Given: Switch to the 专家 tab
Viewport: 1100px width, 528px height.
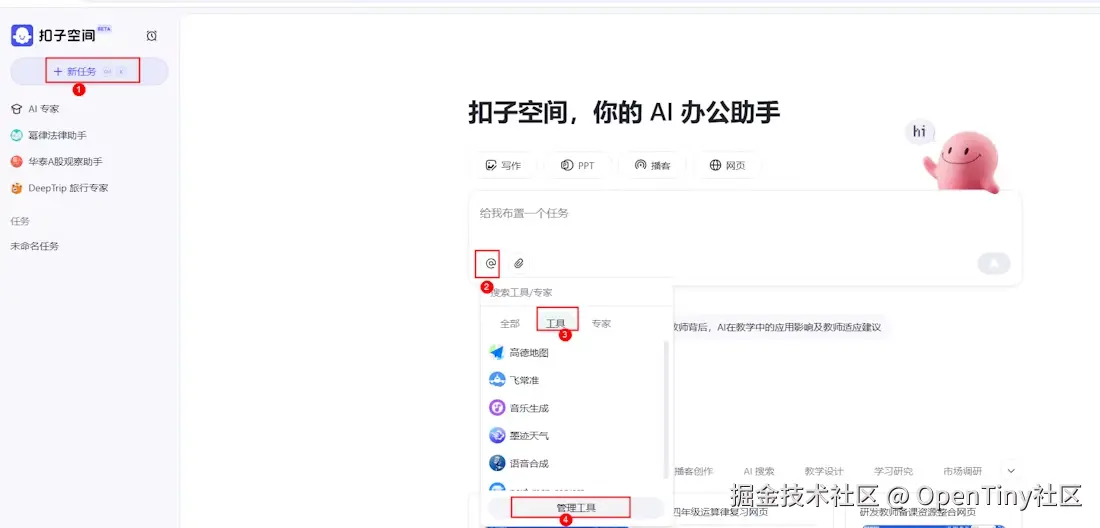Looking at the screenshot, I should 601,323.
